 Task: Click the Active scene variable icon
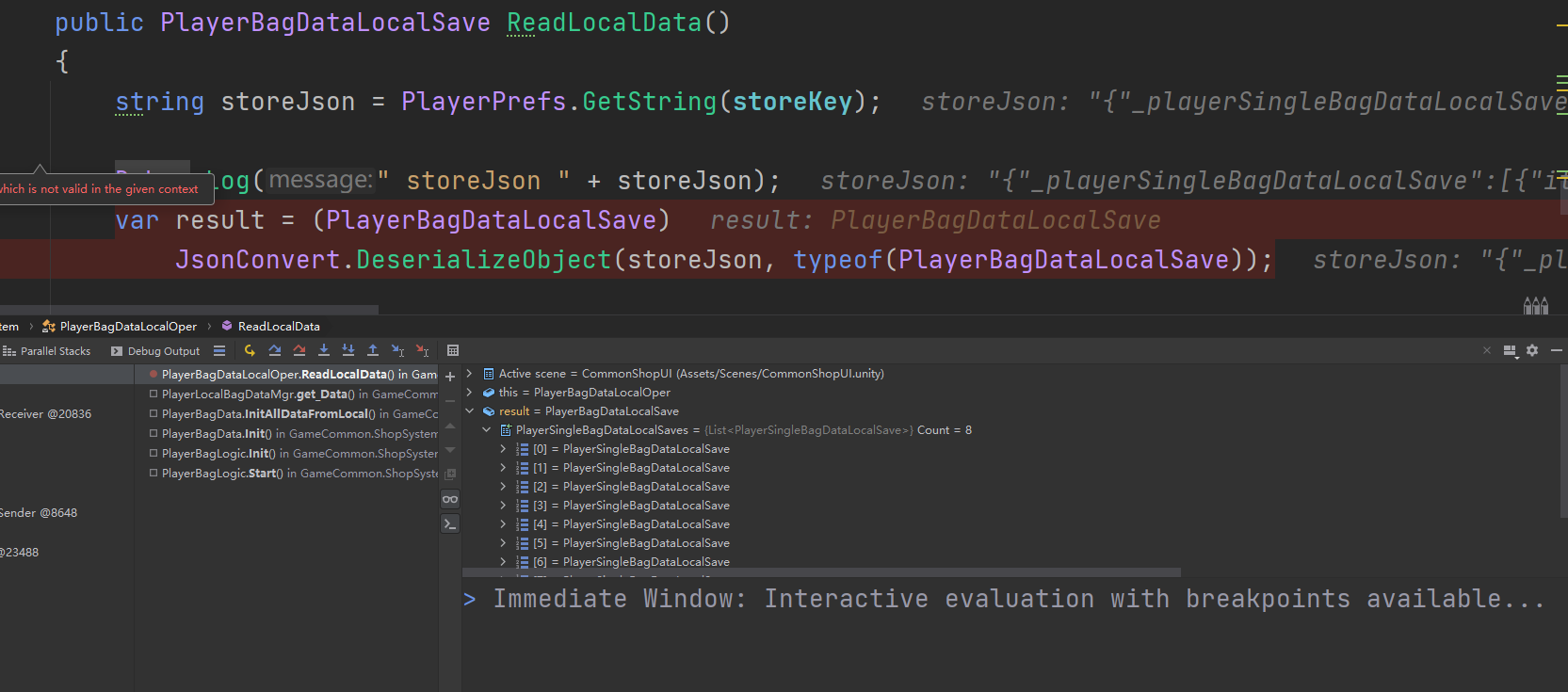pyautogui.click(x=489, y=374)
